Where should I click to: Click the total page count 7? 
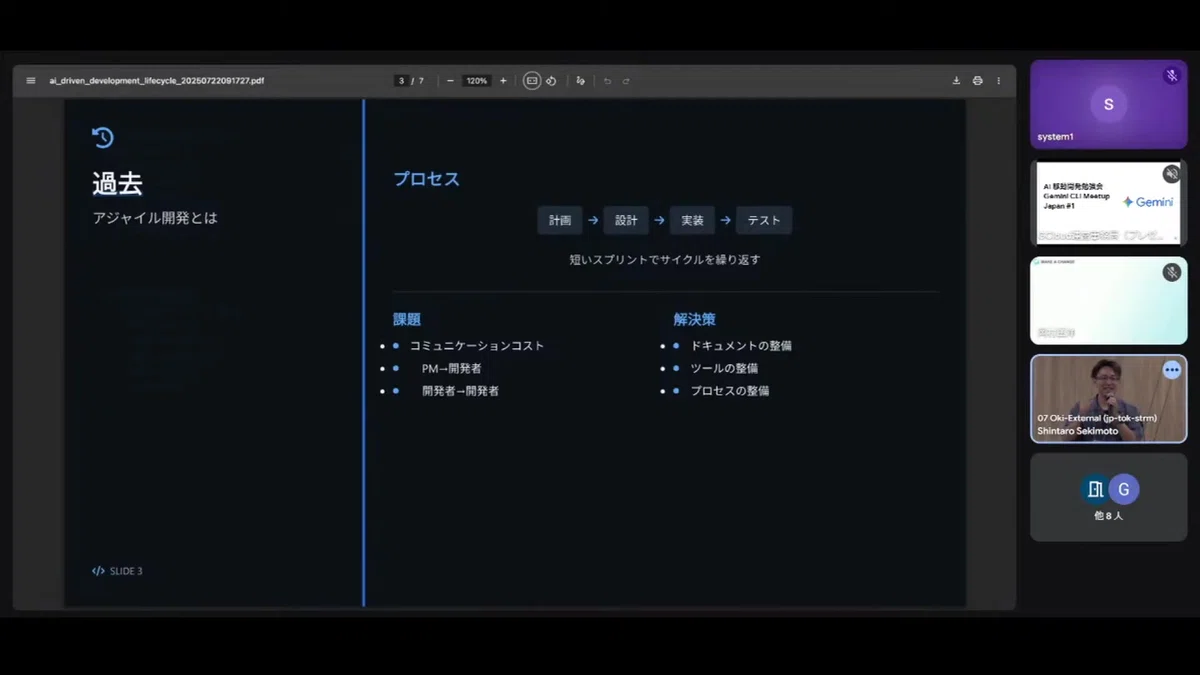tap(421, 81)
